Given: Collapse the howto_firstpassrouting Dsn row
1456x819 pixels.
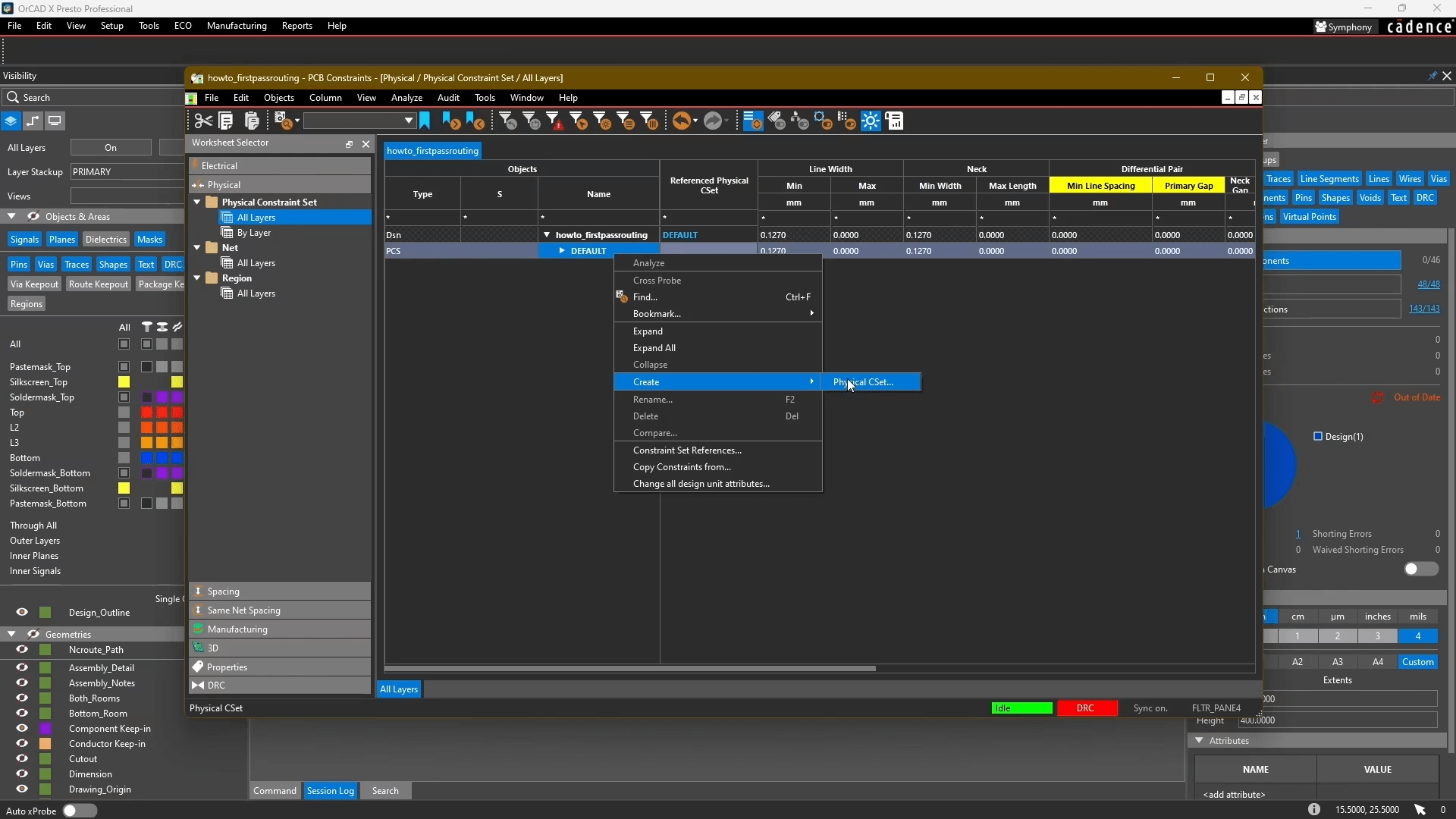Looking at the screenshot, I should tap(547, 235).
